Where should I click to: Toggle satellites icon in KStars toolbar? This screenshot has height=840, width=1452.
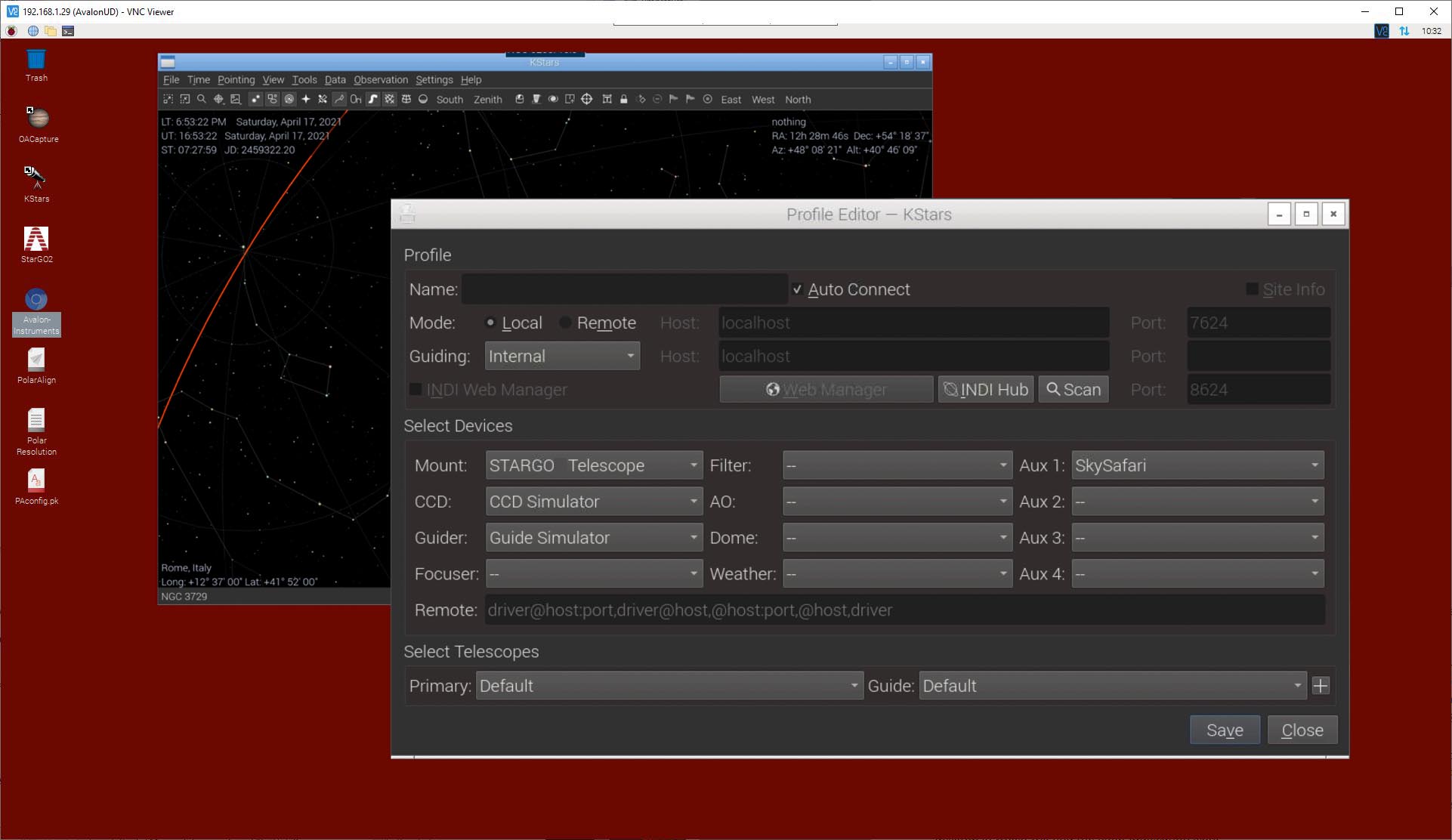[x=323, y=99]
